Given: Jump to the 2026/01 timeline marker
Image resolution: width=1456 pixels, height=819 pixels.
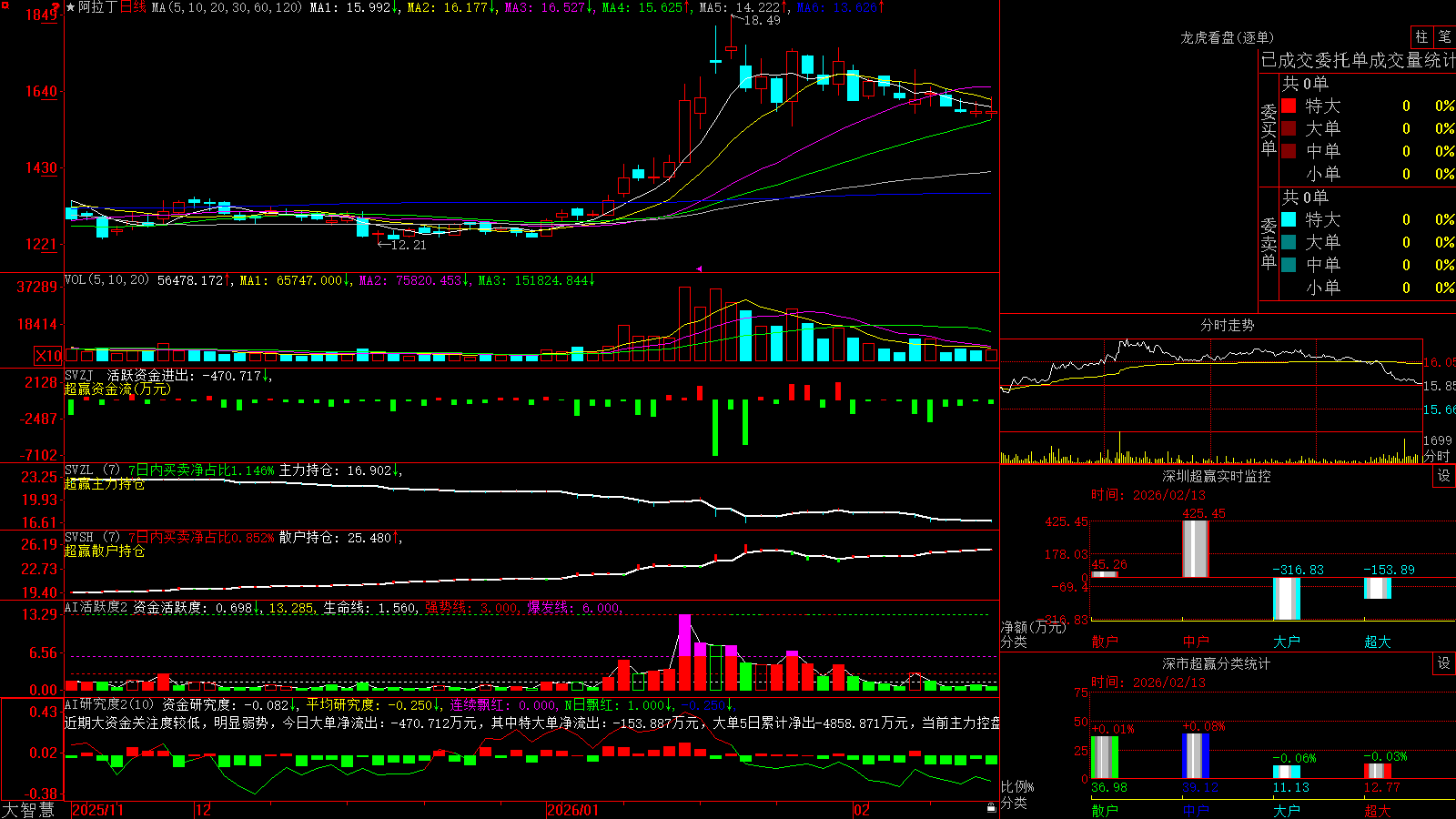Looking at the screenshot, I should [573, 810].
